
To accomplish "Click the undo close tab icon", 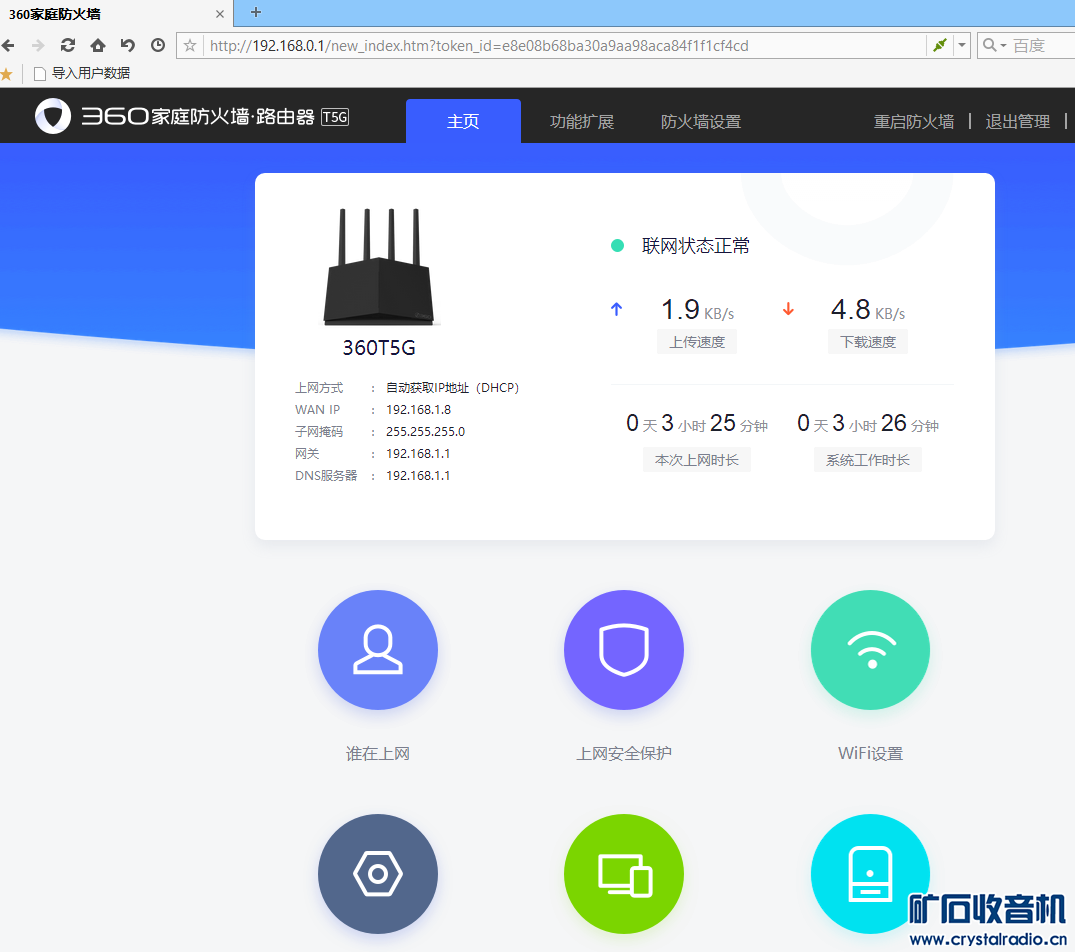I will (128, 45).
